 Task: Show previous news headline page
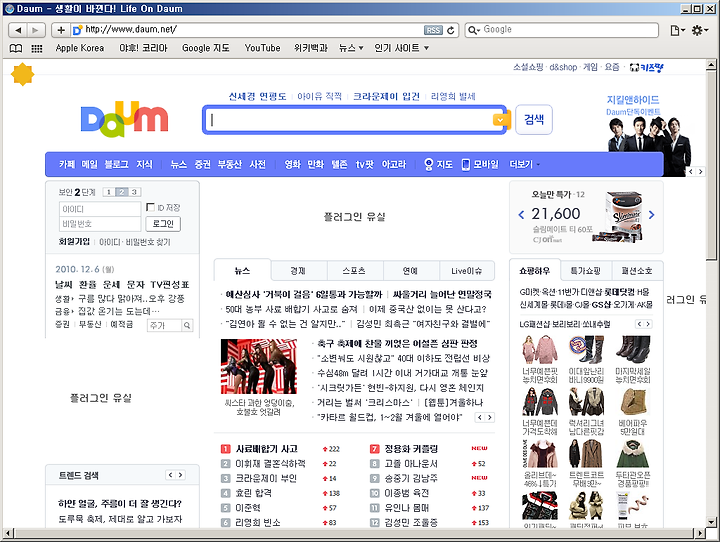pos(480,418)
